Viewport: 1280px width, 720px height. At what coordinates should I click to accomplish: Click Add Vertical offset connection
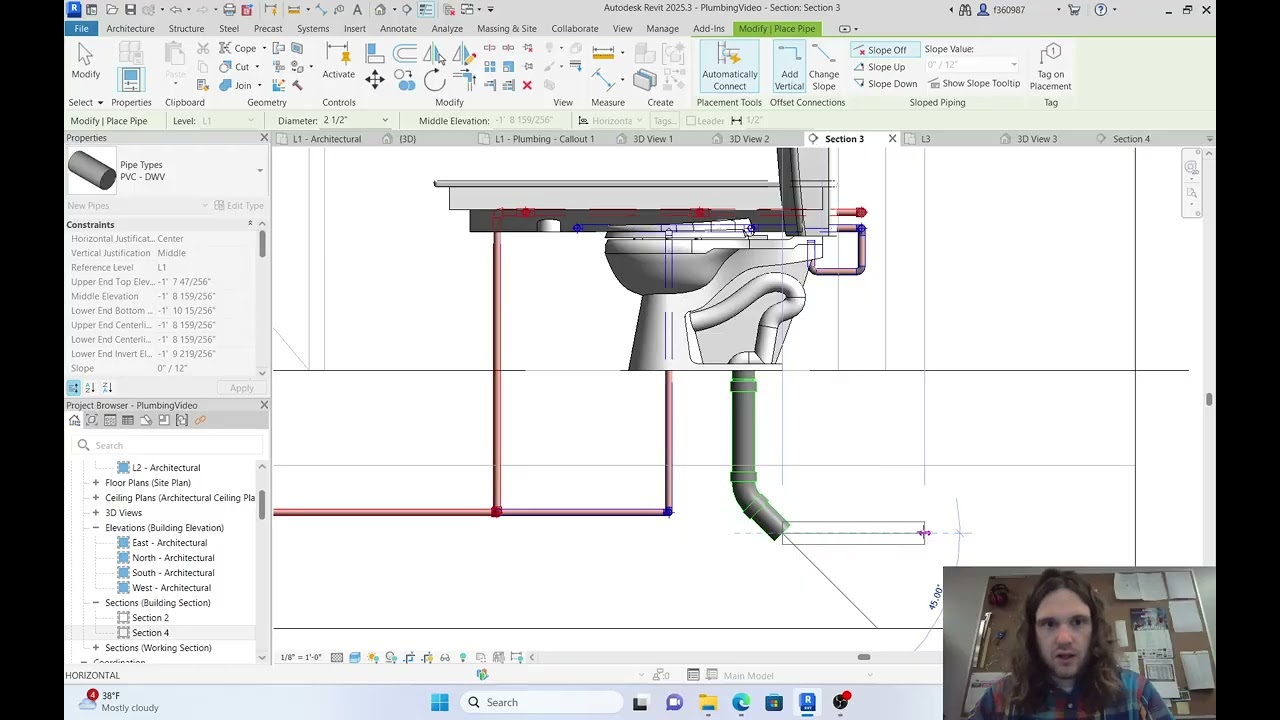tap(789, 65)
